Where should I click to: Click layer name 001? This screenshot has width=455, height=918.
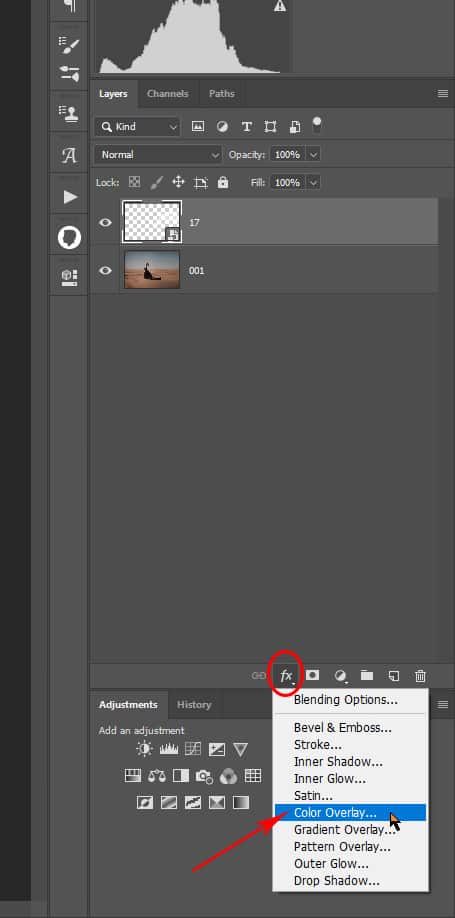point(197,270)
